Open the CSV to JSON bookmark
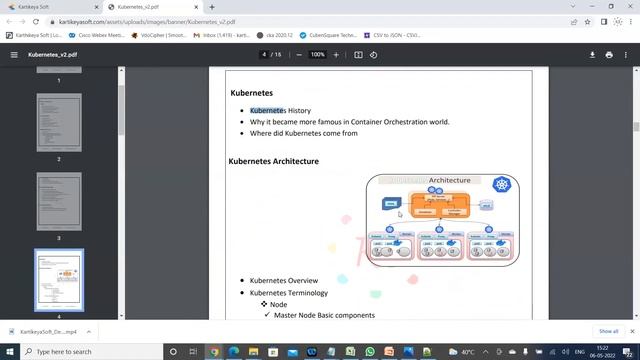Viewport: 640px width, 360px height. pos(392,36)
